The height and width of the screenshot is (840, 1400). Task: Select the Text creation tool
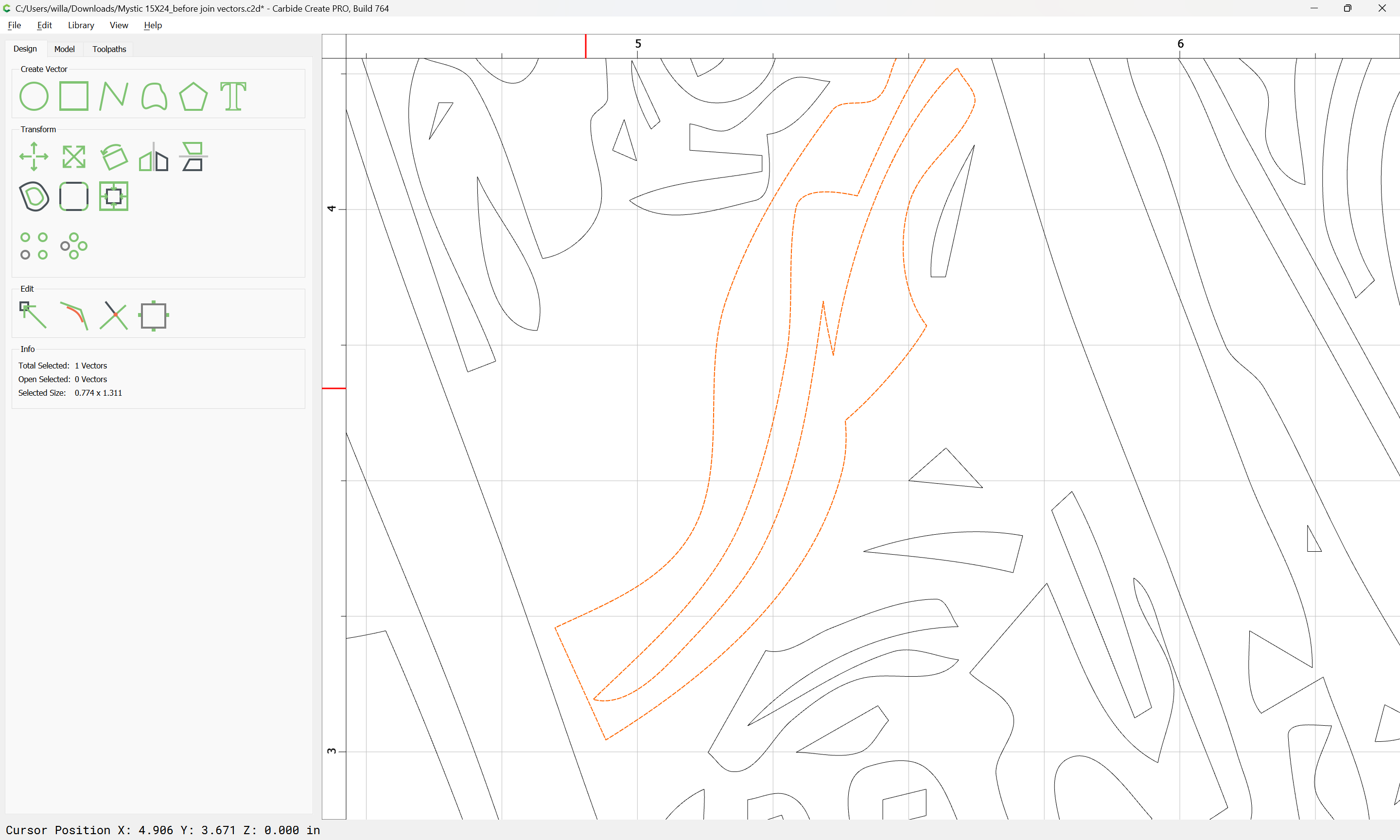pos(233,96)
